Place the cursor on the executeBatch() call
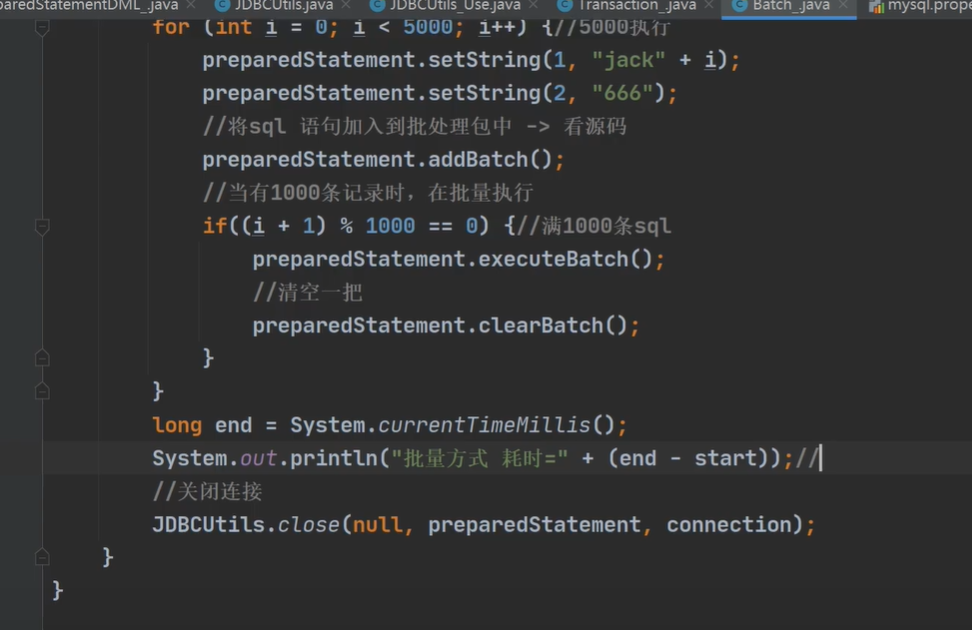Viewport: 972px width, 630px height. coord(565,259)
